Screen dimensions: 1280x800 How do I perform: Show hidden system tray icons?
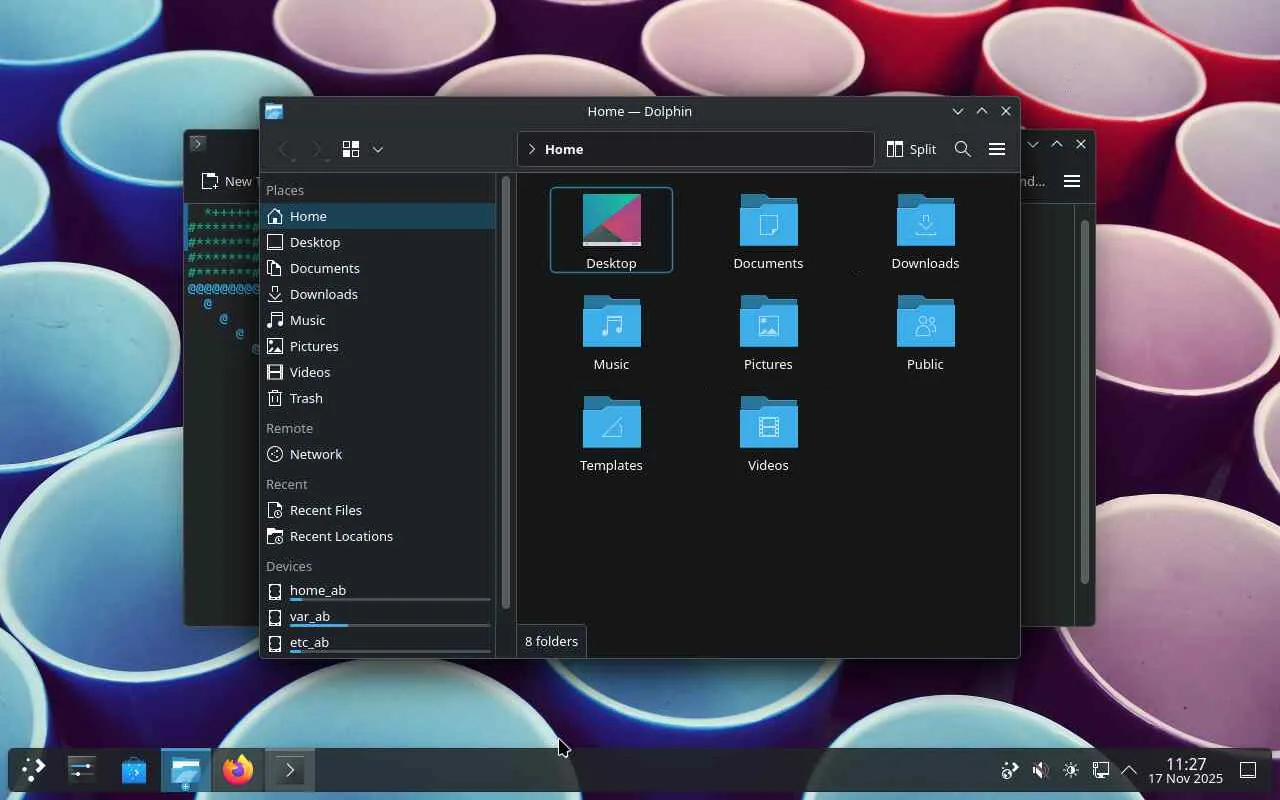(x=1129, y=770)
